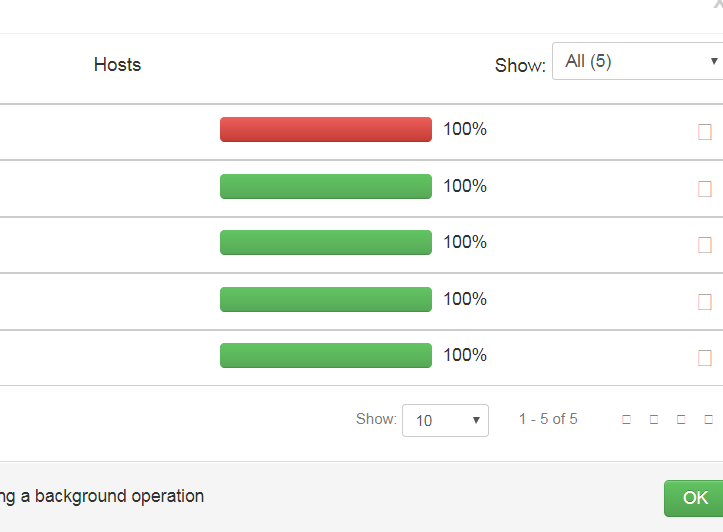The width and height of the screenshot is (723, 532).
Task: Click the end-of-row icon in the fifth row
Action: click(705, 358)
